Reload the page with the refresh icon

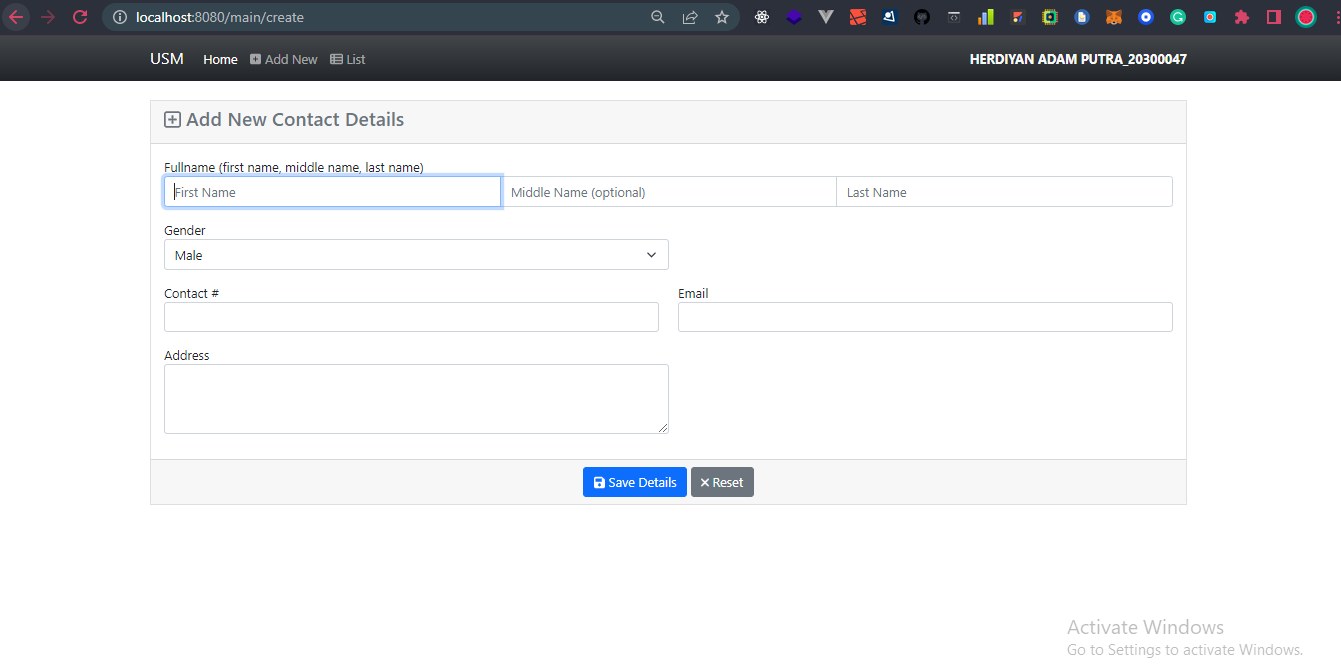(x=80, y=17)
